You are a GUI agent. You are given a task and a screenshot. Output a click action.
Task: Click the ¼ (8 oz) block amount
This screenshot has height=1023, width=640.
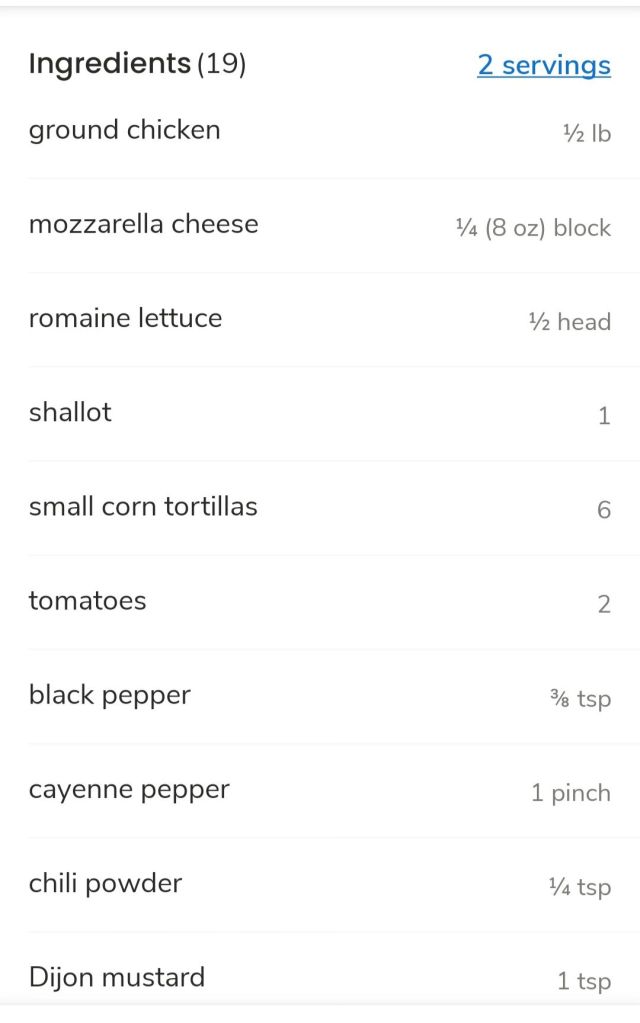coord(533,228)
